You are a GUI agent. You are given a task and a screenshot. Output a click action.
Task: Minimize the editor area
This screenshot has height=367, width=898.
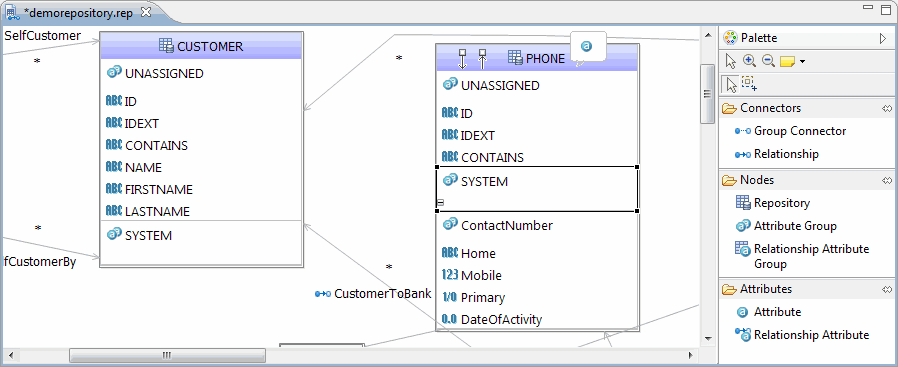click(x=868, y=8)
